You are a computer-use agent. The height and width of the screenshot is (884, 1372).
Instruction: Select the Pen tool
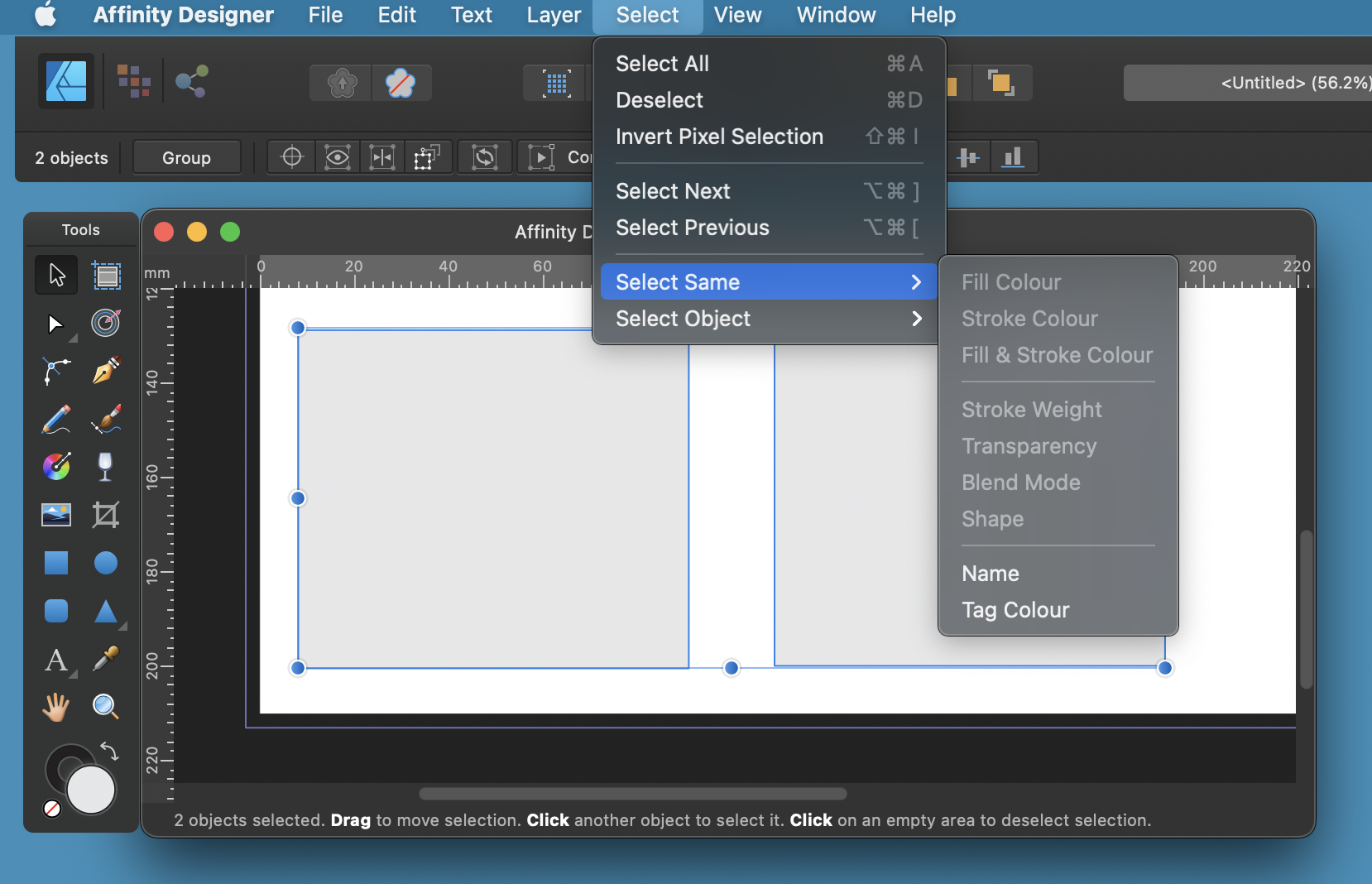(x=106, y=371)
